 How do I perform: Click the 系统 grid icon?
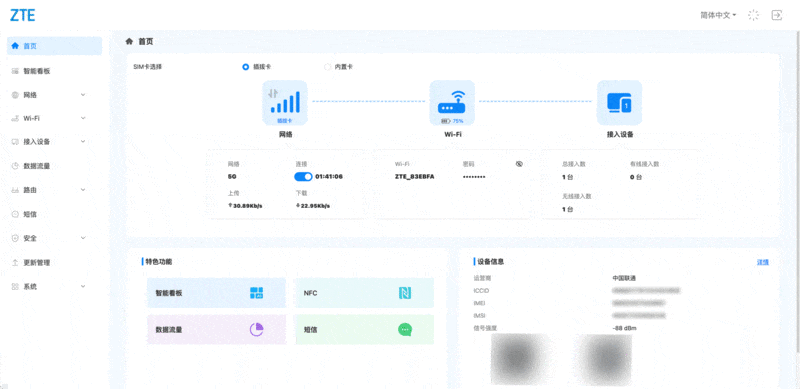pyautogui.click(x=15, y=286)
